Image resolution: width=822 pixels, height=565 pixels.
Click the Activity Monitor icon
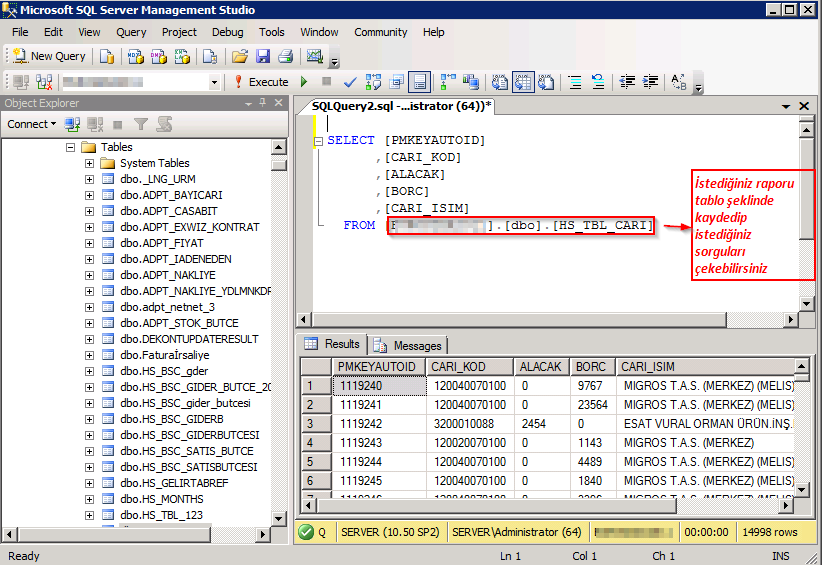tap(315, 56)
